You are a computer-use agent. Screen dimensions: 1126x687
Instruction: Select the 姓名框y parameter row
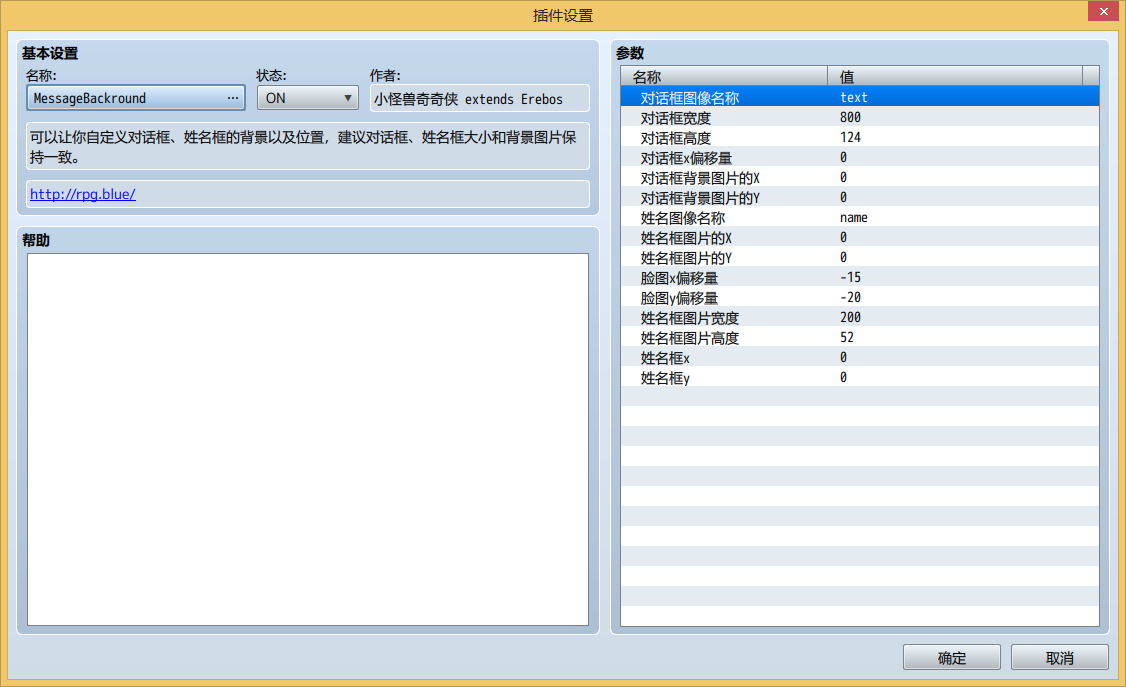860,378
